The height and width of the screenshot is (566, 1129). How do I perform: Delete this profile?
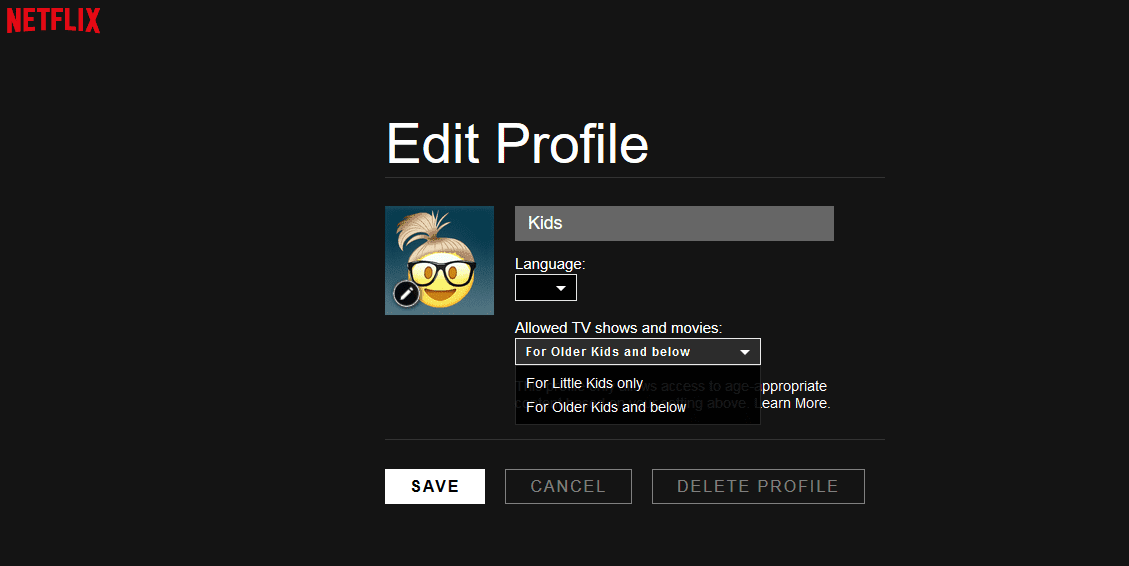(x=758, y=486)
